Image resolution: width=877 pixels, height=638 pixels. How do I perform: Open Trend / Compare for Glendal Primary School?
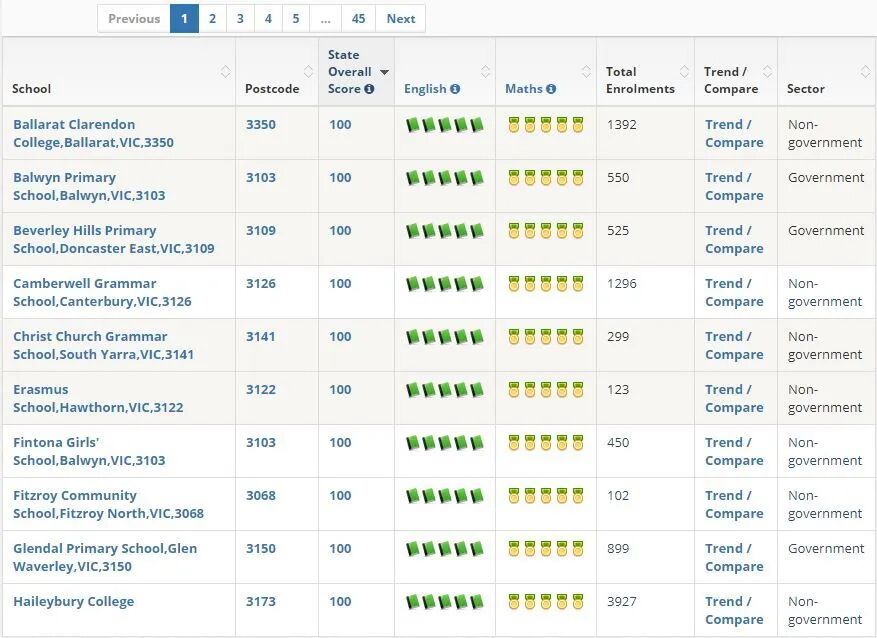[734, 557]
